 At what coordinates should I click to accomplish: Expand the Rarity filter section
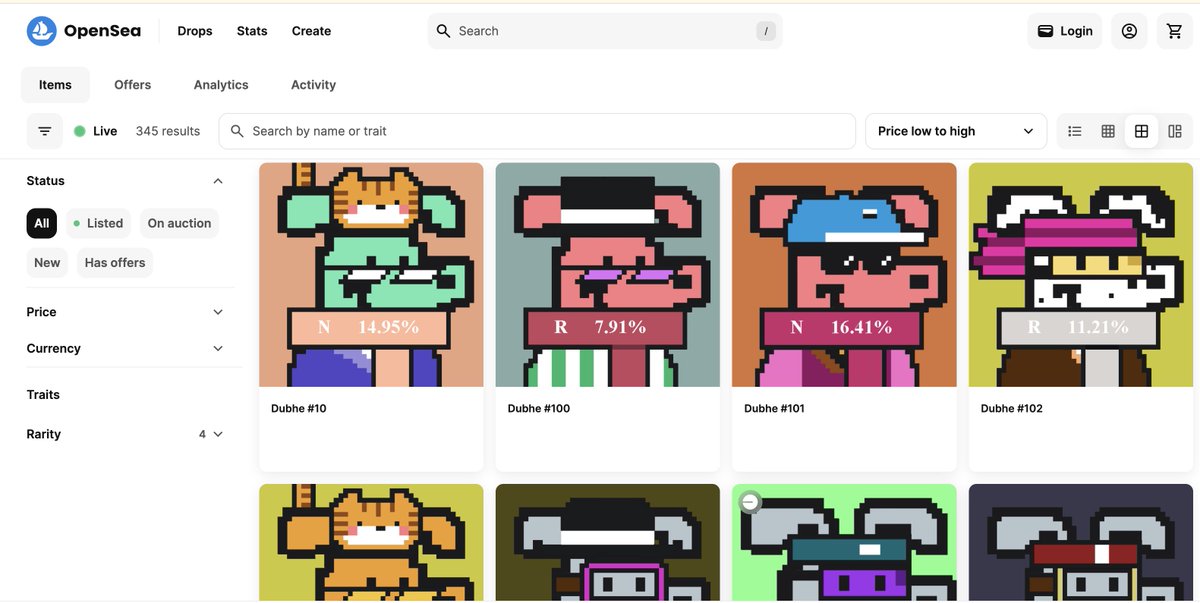[x=125, y=434]
